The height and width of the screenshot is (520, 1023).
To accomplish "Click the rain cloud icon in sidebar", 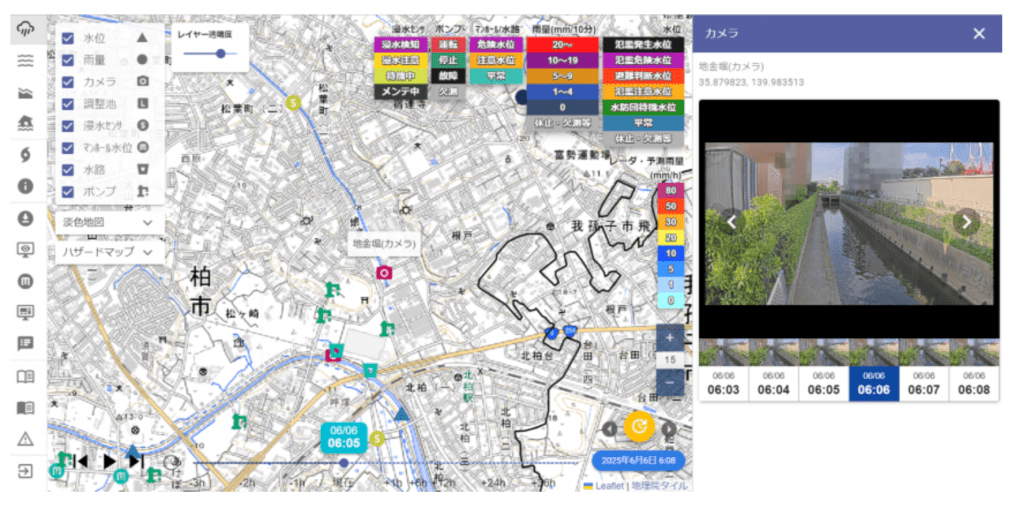I will pyautogui.click(x=25, y=30).
